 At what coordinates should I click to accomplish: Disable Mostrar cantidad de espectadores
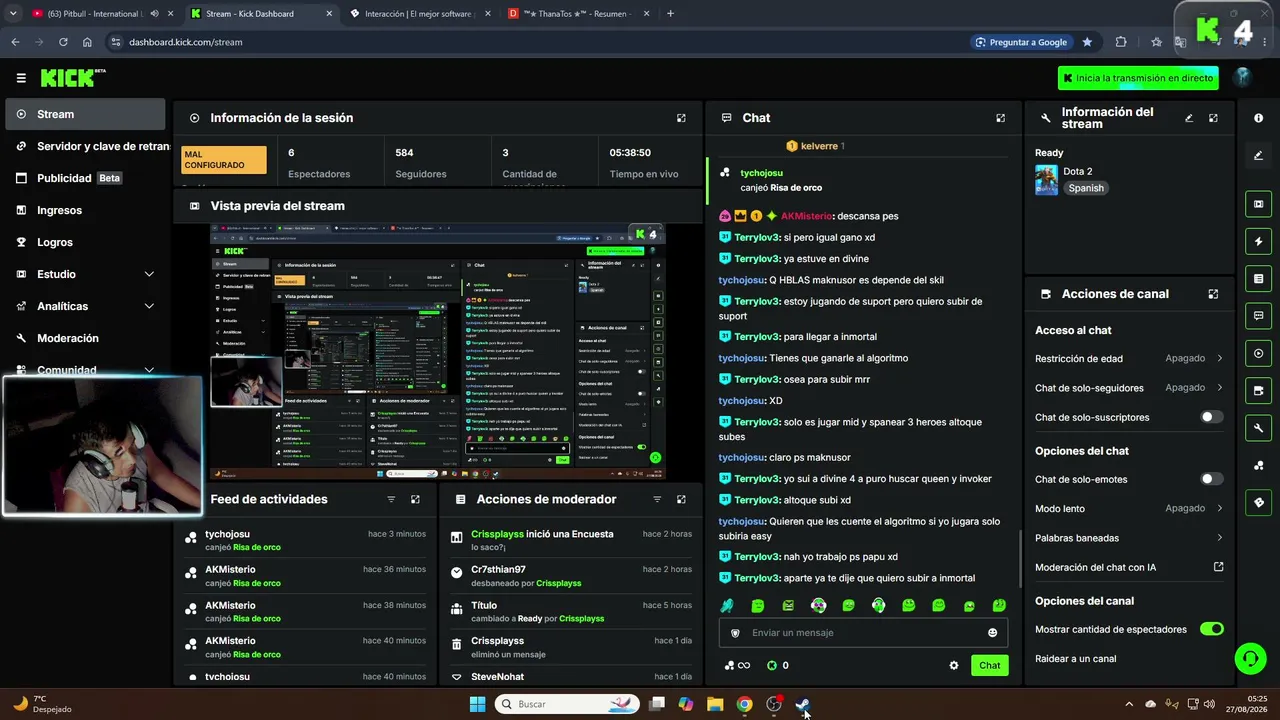pos(1211,629)
